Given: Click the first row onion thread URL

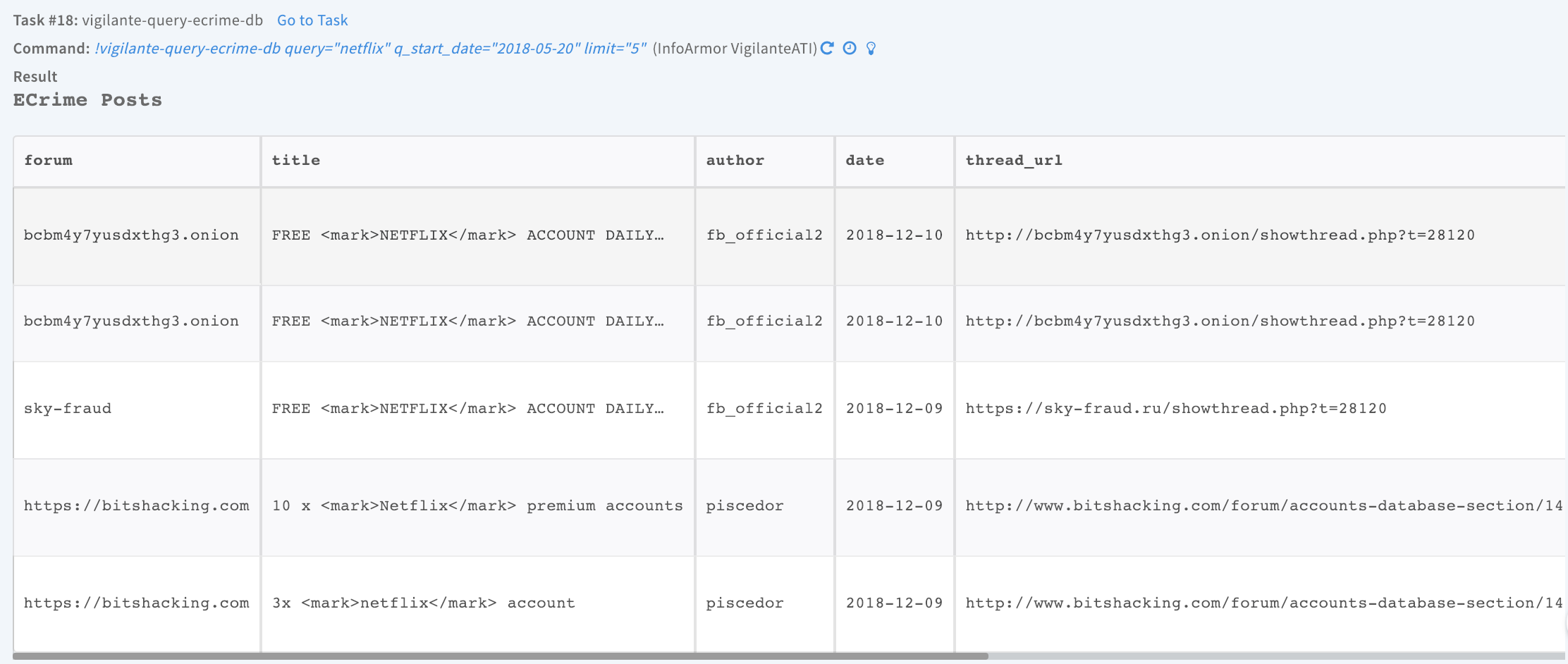Looking at the screenshot, I should click(x=1220, y=235).
